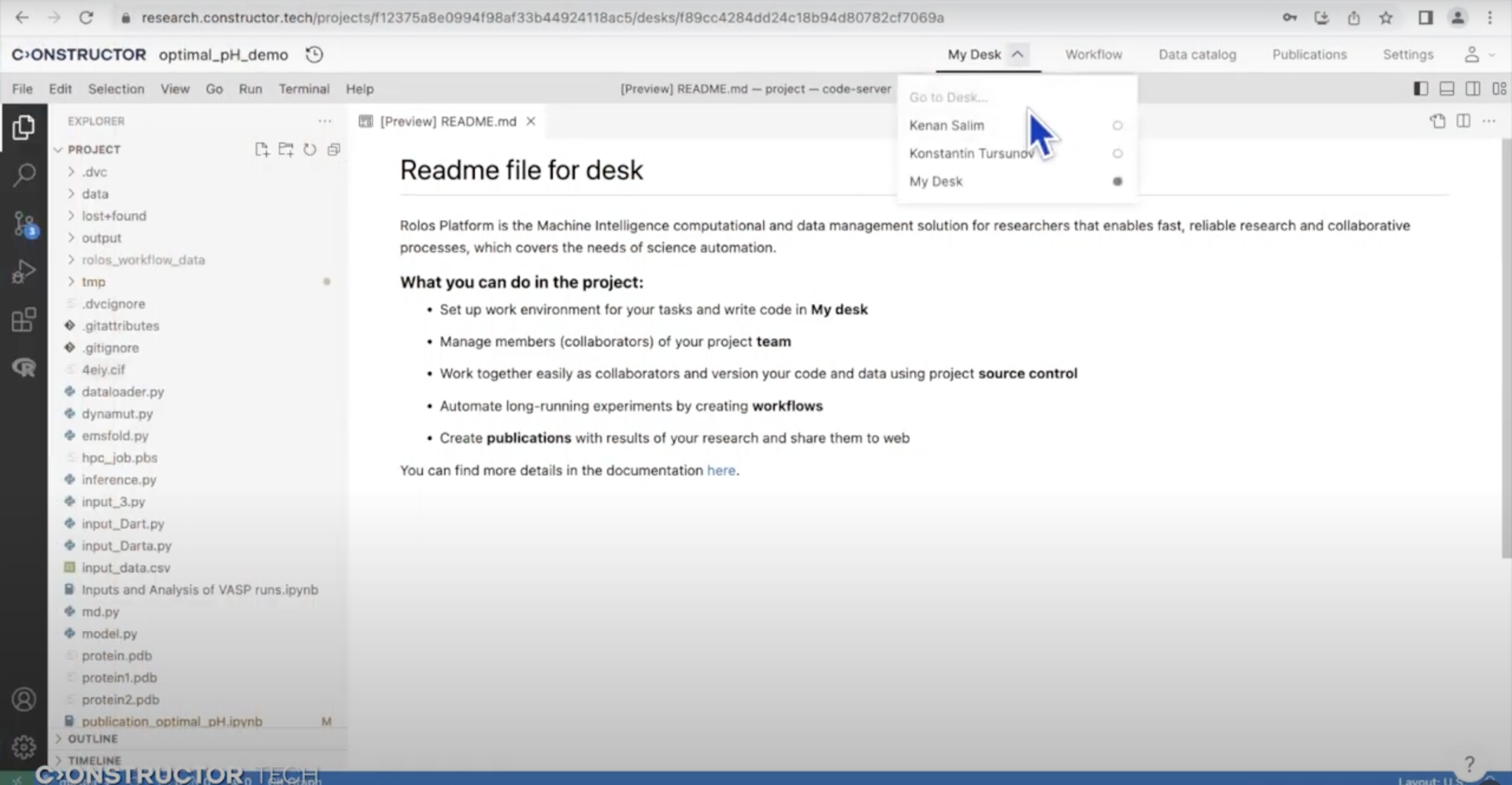The image size is (1512, 785).
Task: Create a new file in the Explorer
Action: pos(262,150)
